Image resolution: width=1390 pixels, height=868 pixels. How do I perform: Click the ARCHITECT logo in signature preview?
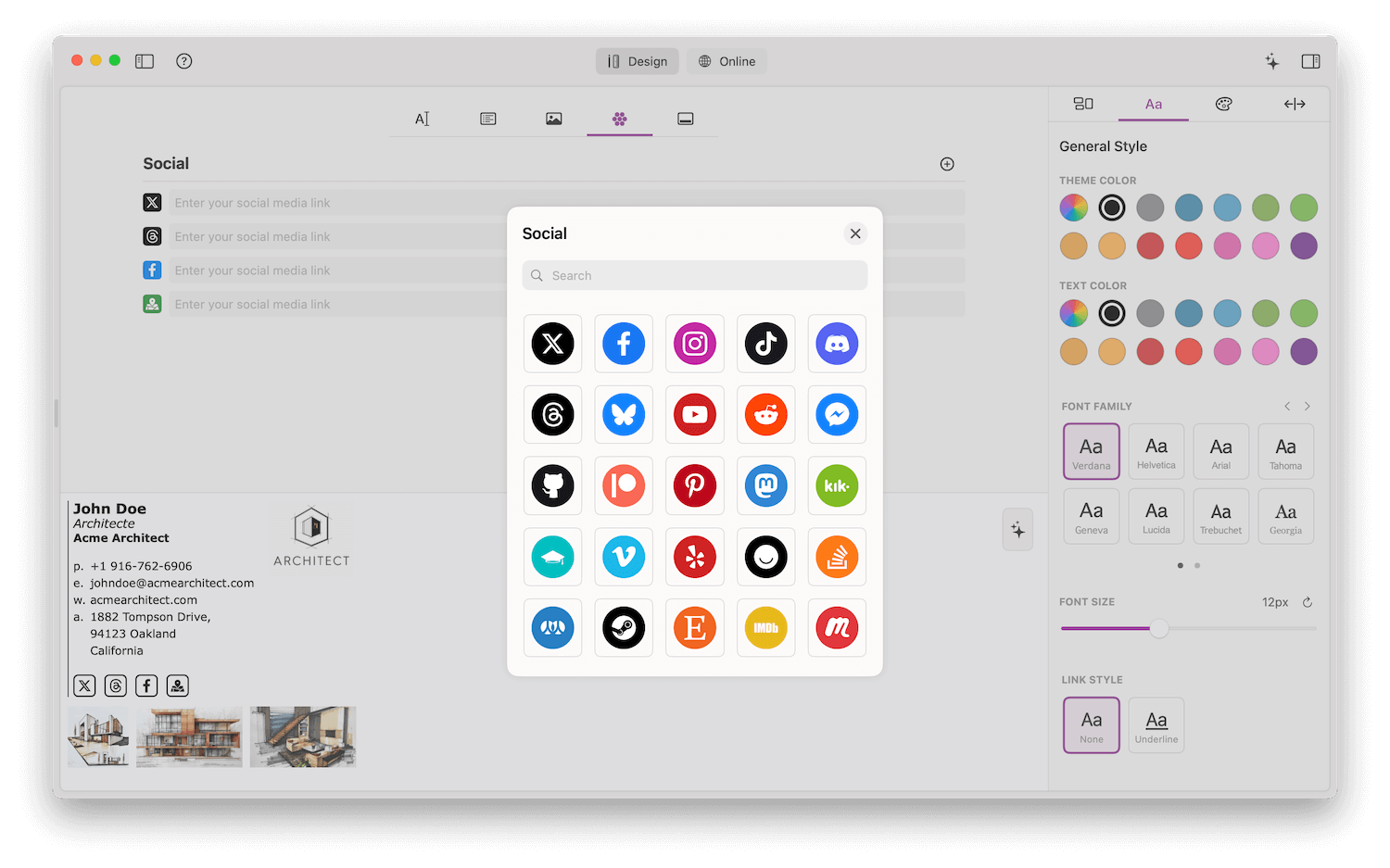tap(311, 537)
